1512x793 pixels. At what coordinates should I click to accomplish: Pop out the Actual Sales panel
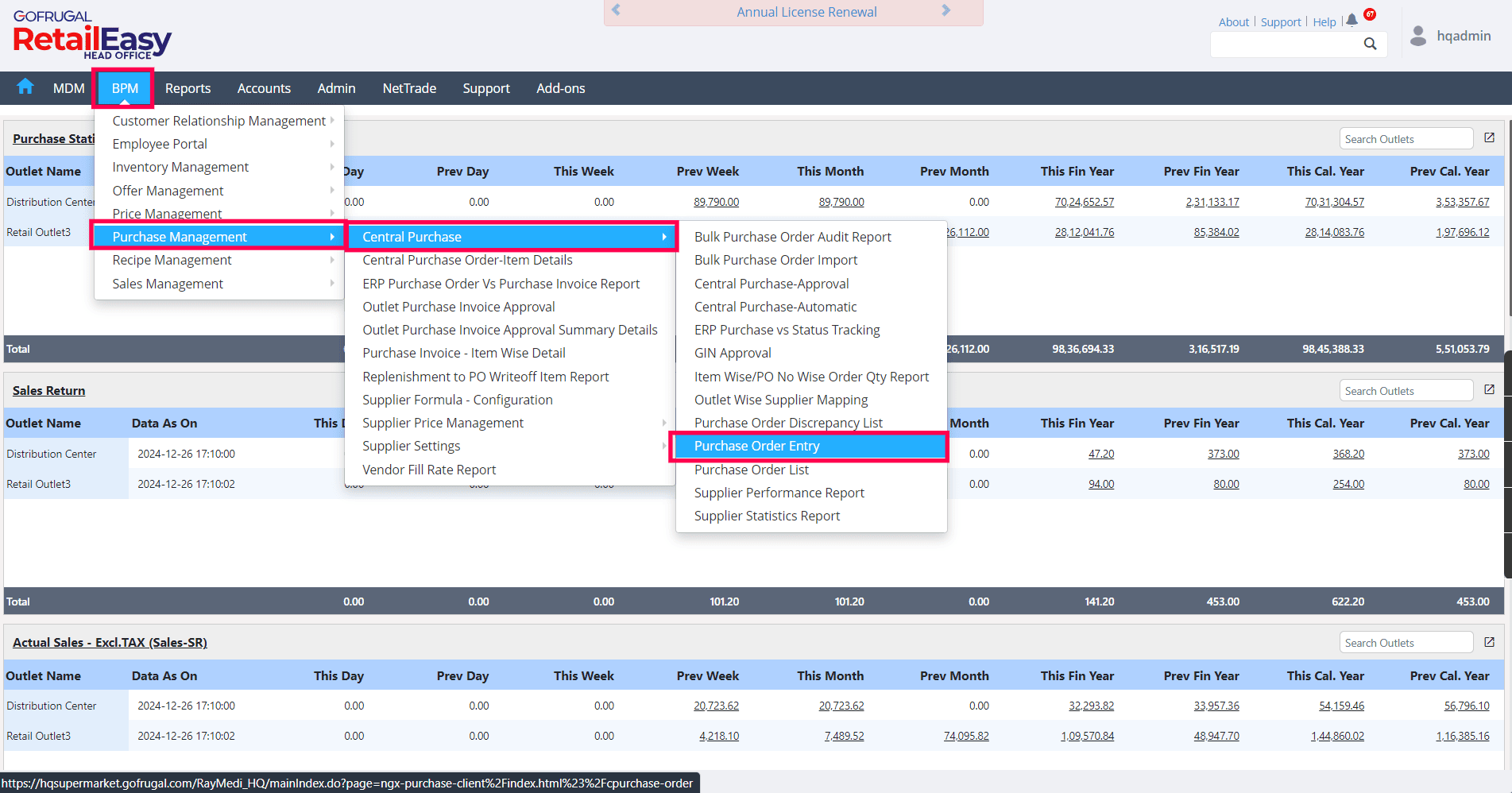click(x=1490, y=642)
